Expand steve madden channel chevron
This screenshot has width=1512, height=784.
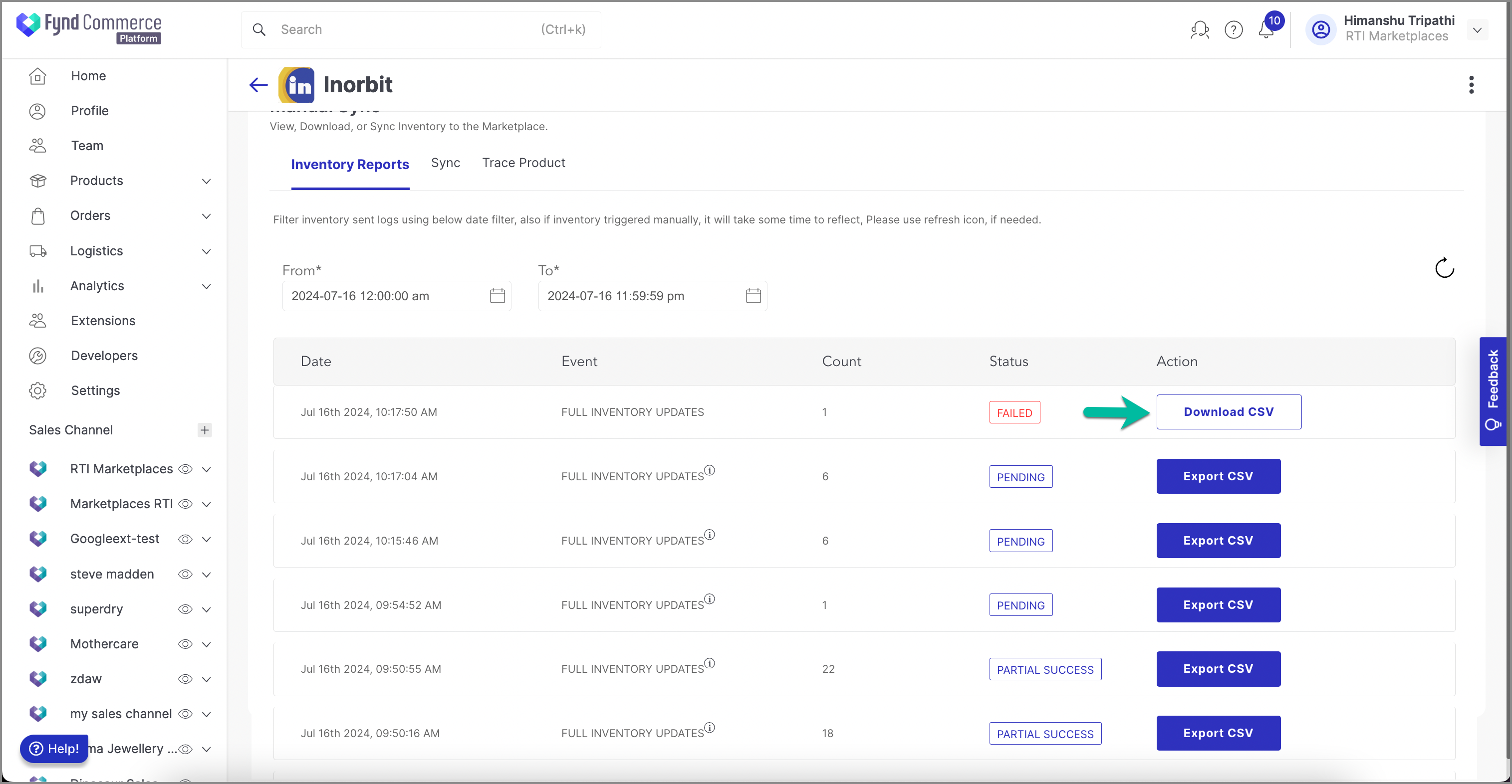206,575
